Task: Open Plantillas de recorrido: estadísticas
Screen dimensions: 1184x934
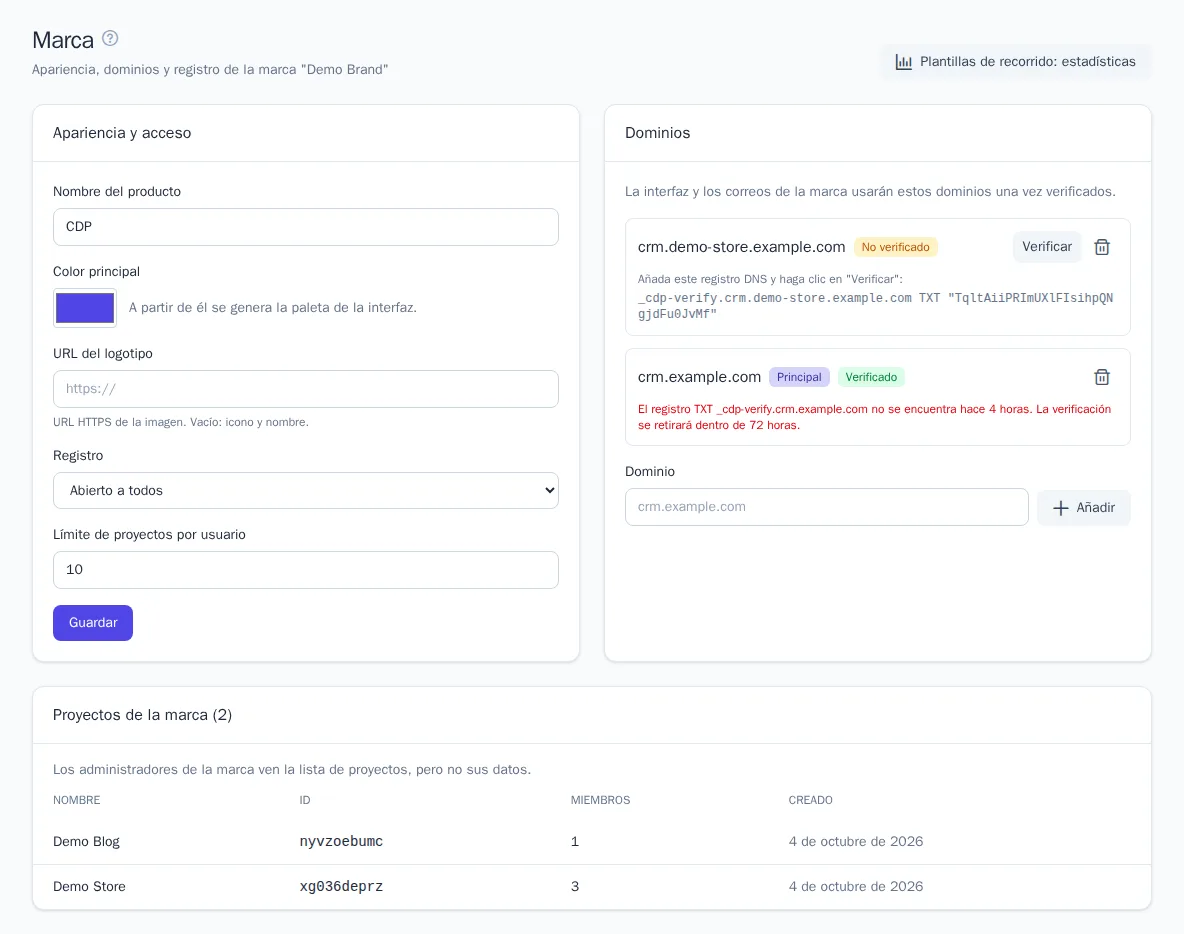Action: coord(1015,62)
